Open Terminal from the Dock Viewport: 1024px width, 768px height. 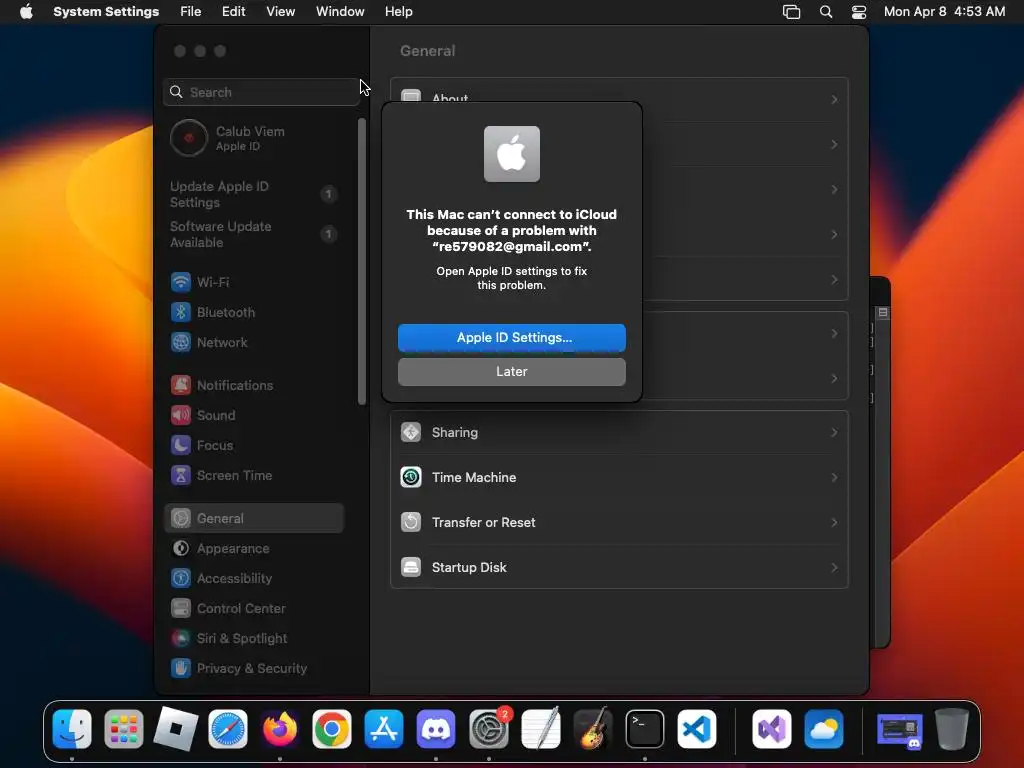pyautogui.click(x=645, y=729)
